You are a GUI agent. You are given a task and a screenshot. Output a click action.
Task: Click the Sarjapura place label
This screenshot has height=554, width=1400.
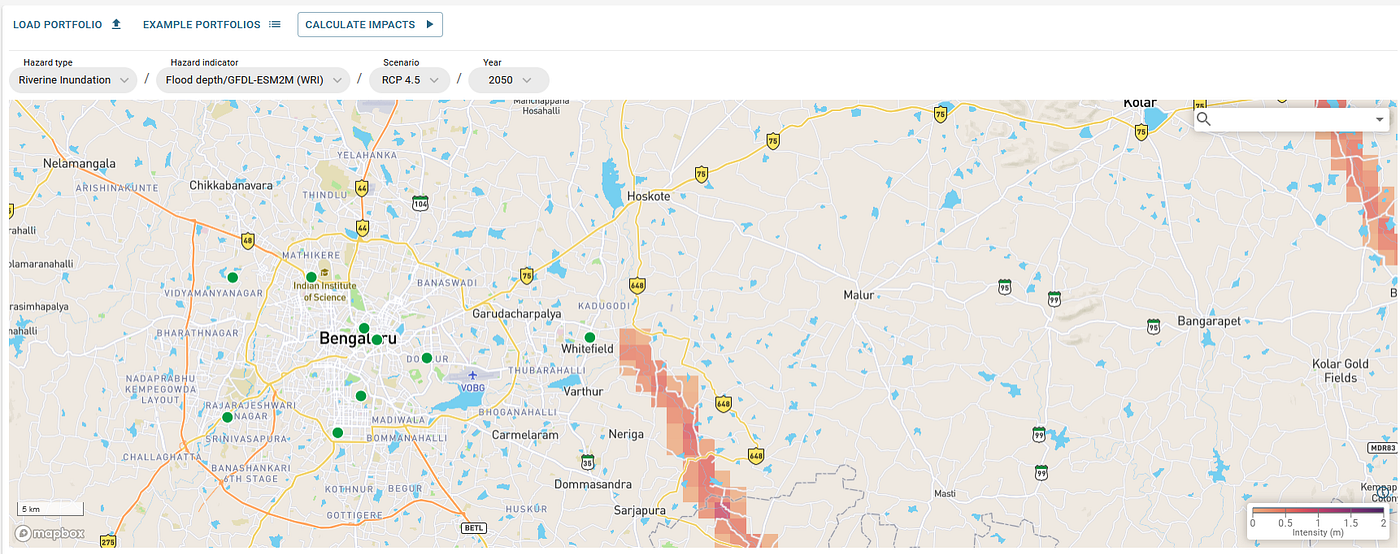coord(641,510)
